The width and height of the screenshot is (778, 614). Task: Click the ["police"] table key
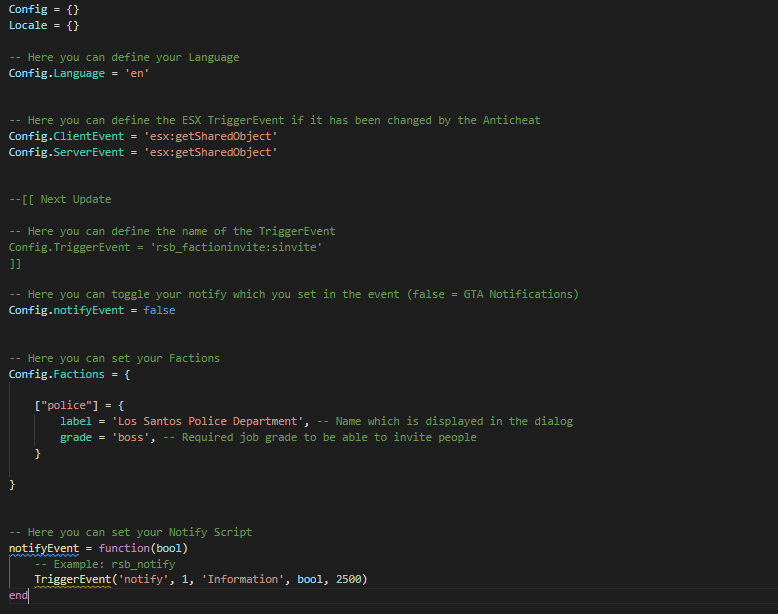66,406
